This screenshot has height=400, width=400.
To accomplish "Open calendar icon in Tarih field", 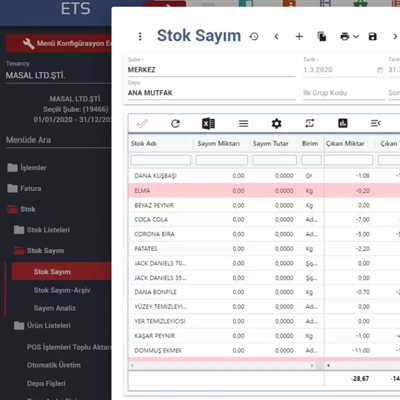I will pyautogui.click(x=380, y=70).
